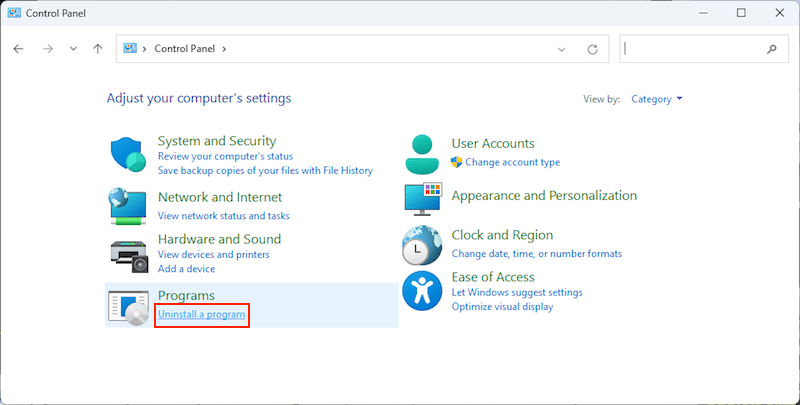Screen dimensions: 800x405
Task: Click the System and Security shield icon
Action: (129, 155)
